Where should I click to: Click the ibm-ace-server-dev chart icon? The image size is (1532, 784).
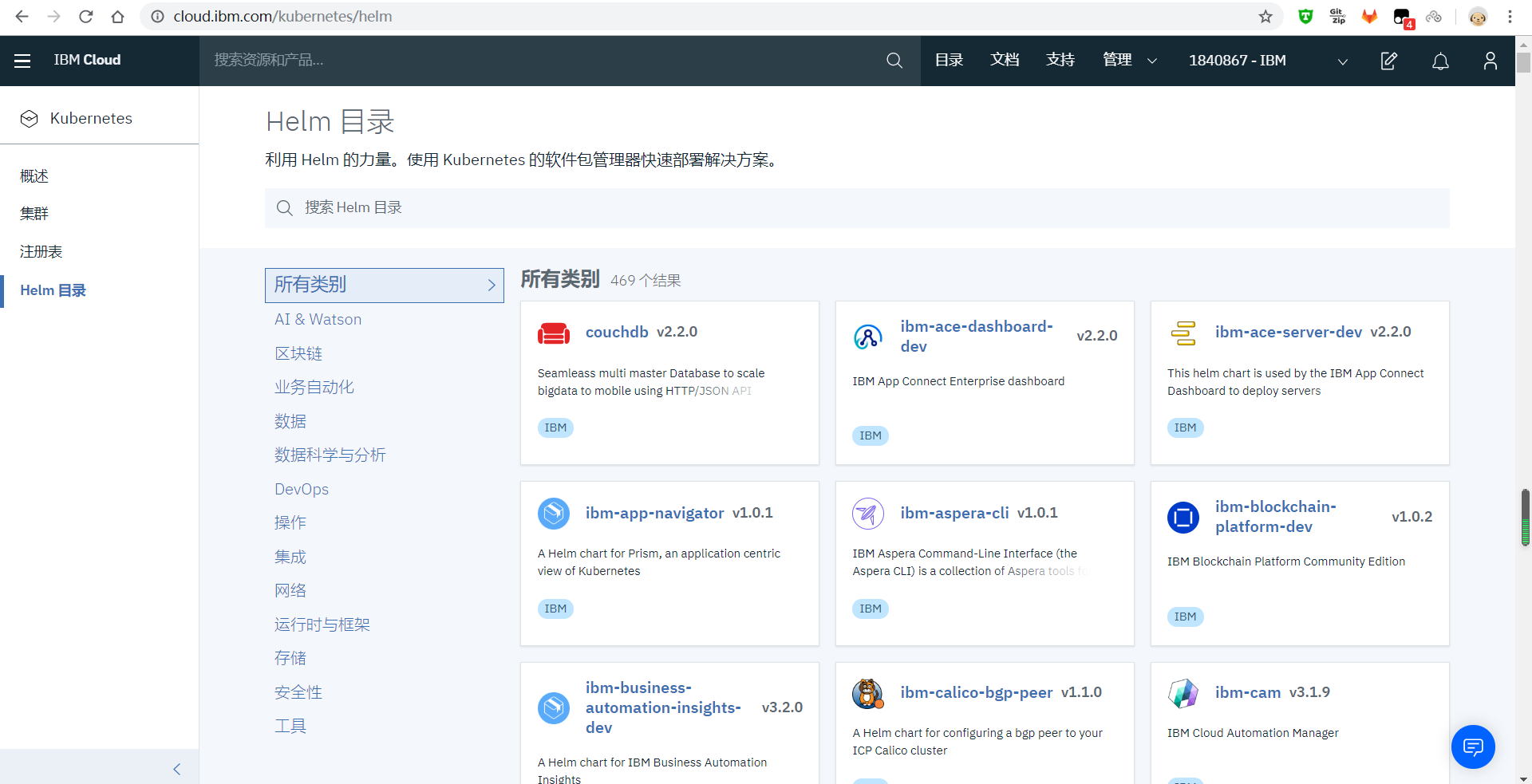[1183, 333]
